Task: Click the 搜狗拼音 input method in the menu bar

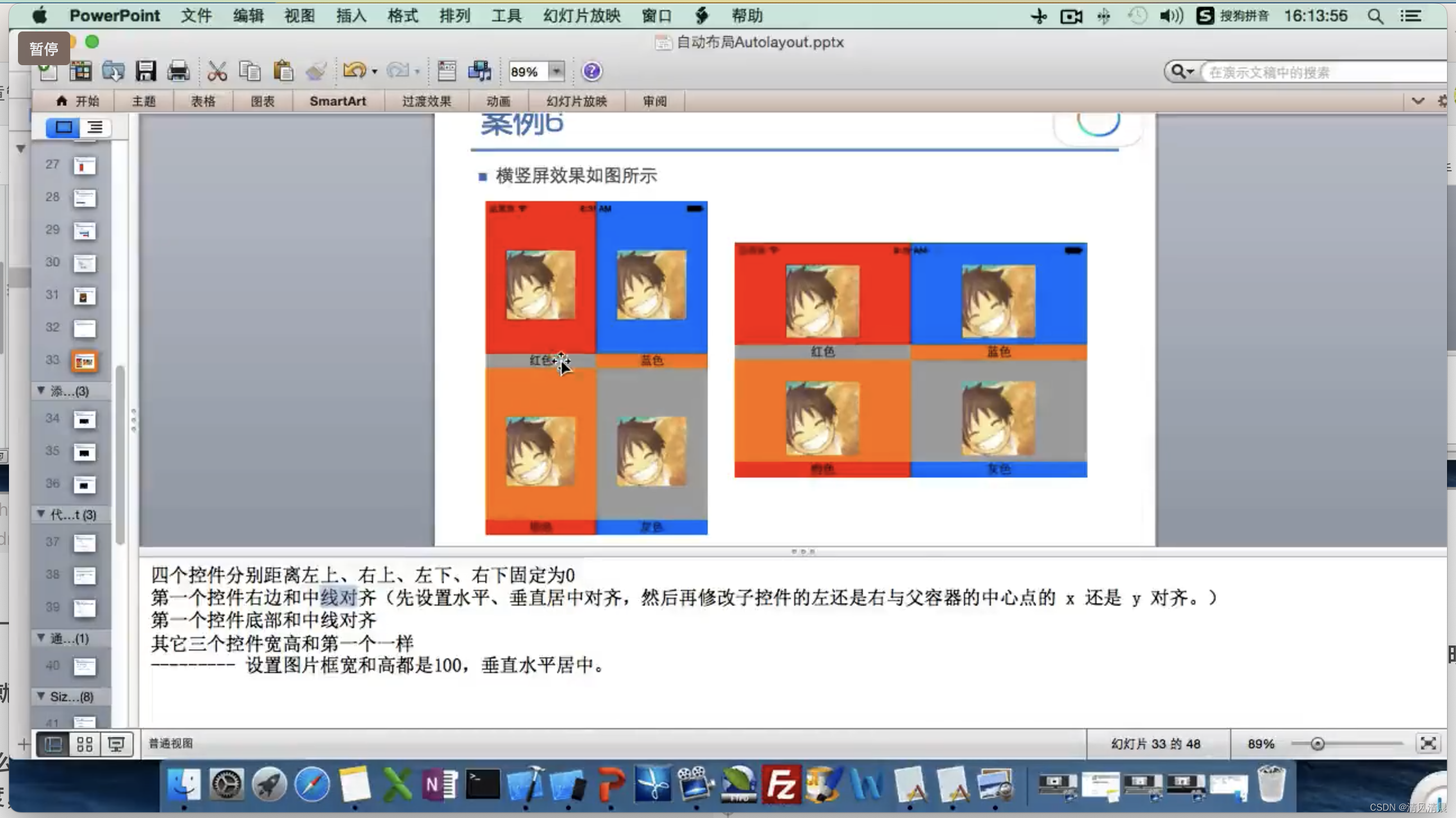Action: [x=1232, y=16]
